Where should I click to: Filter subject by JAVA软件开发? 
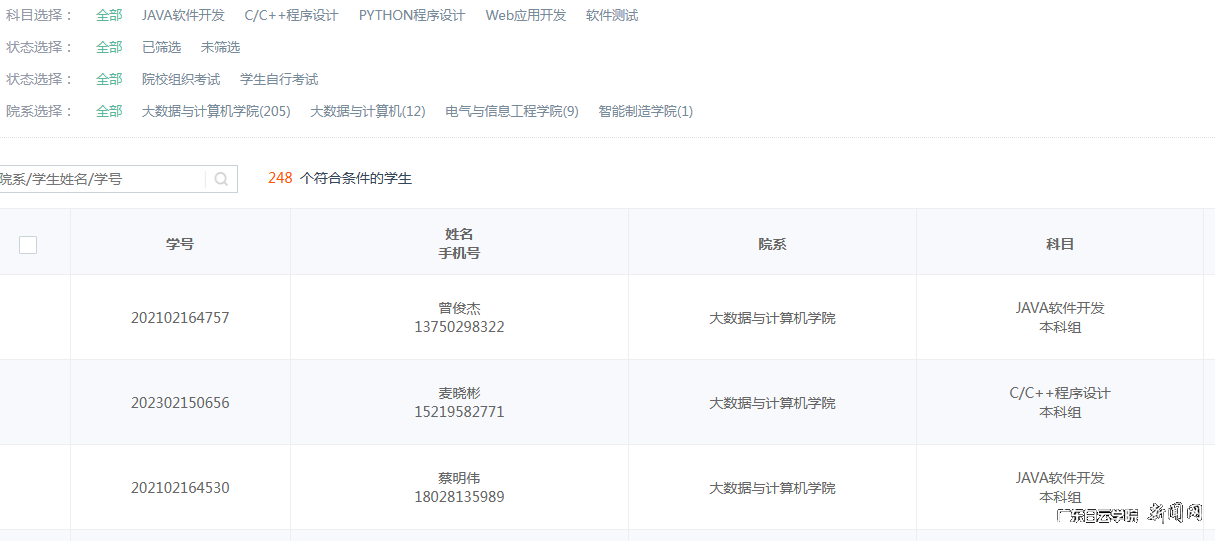tap(183, 15)
